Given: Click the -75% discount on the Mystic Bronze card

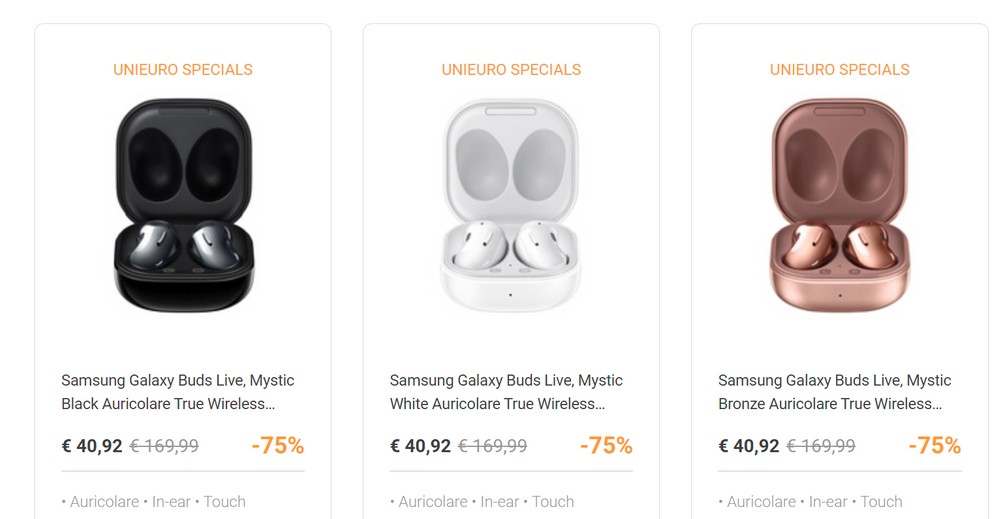Looking at the screenshot, I should click(934, 446).
